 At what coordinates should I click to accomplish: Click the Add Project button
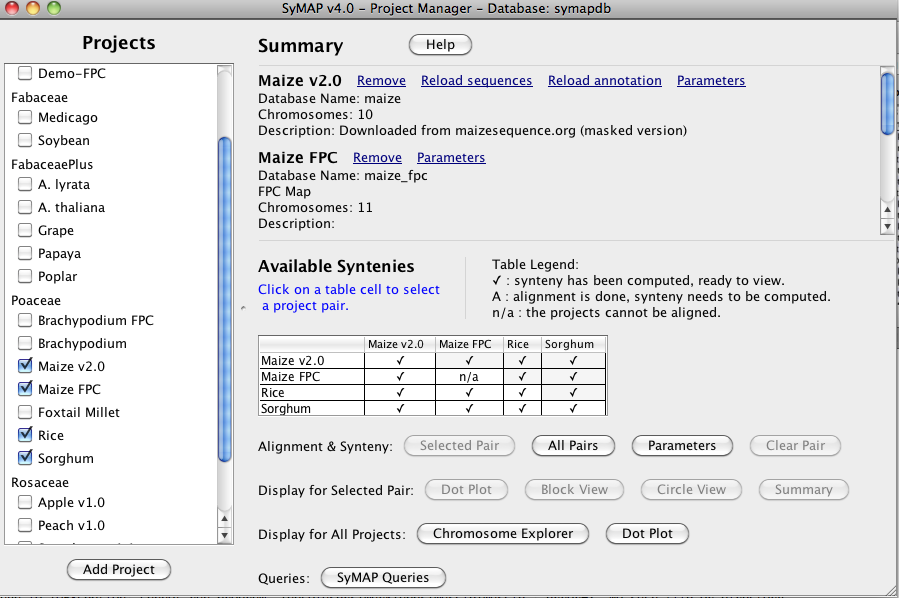(x=119, y=569)
